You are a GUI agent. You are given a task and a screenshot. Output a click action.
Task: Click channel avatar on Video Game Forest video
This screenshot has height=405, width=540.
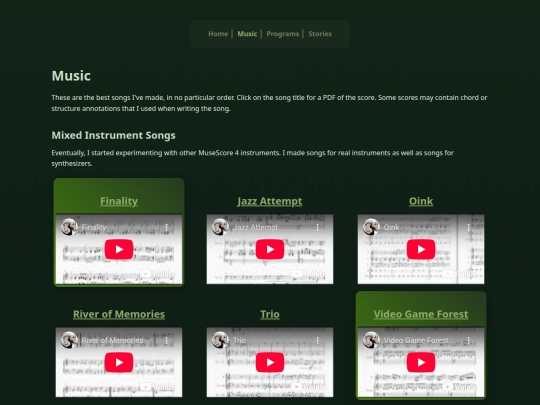(371, 340)
